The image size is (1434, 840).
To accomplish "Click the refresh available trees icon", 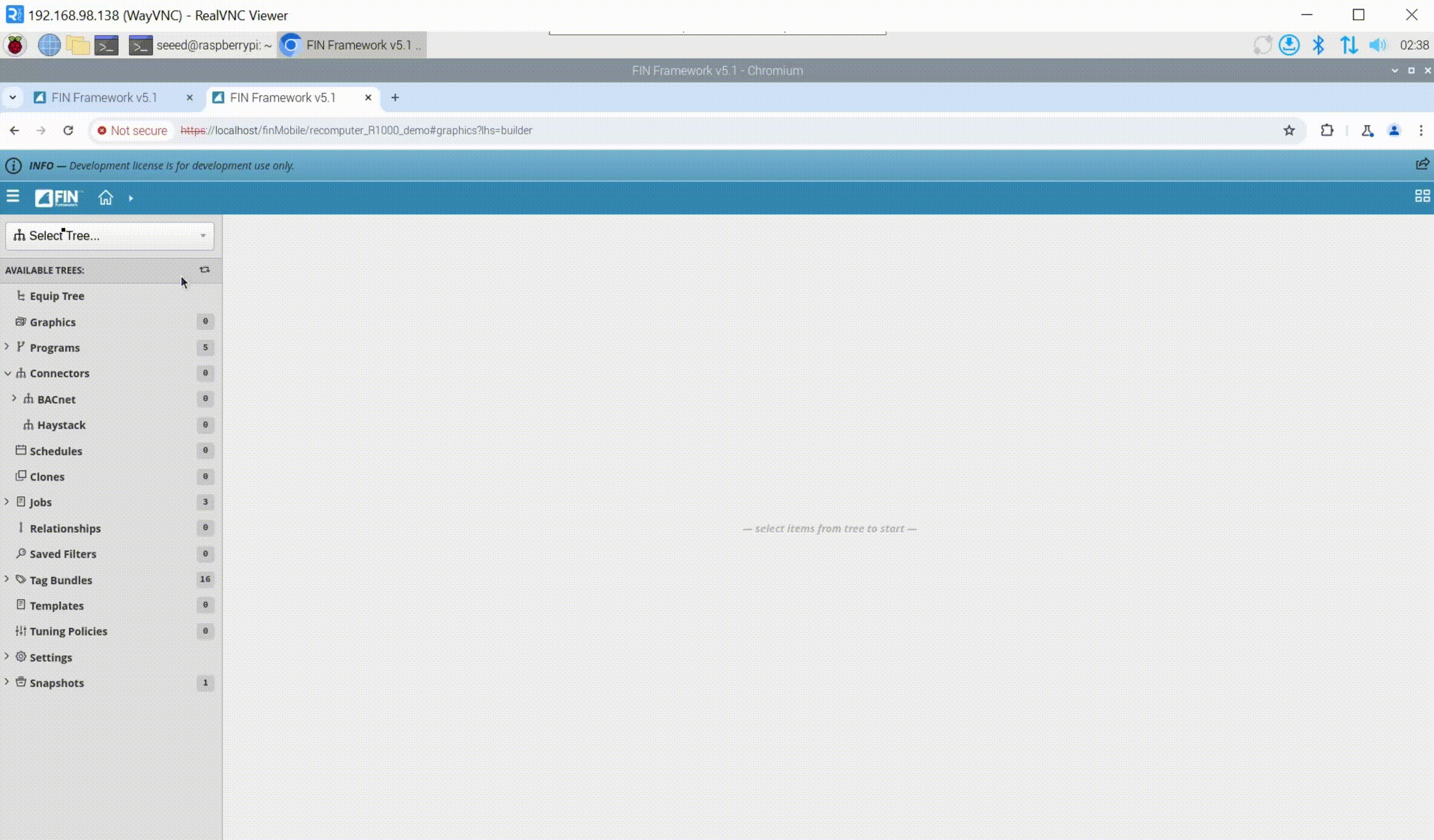I will [204, 270].
